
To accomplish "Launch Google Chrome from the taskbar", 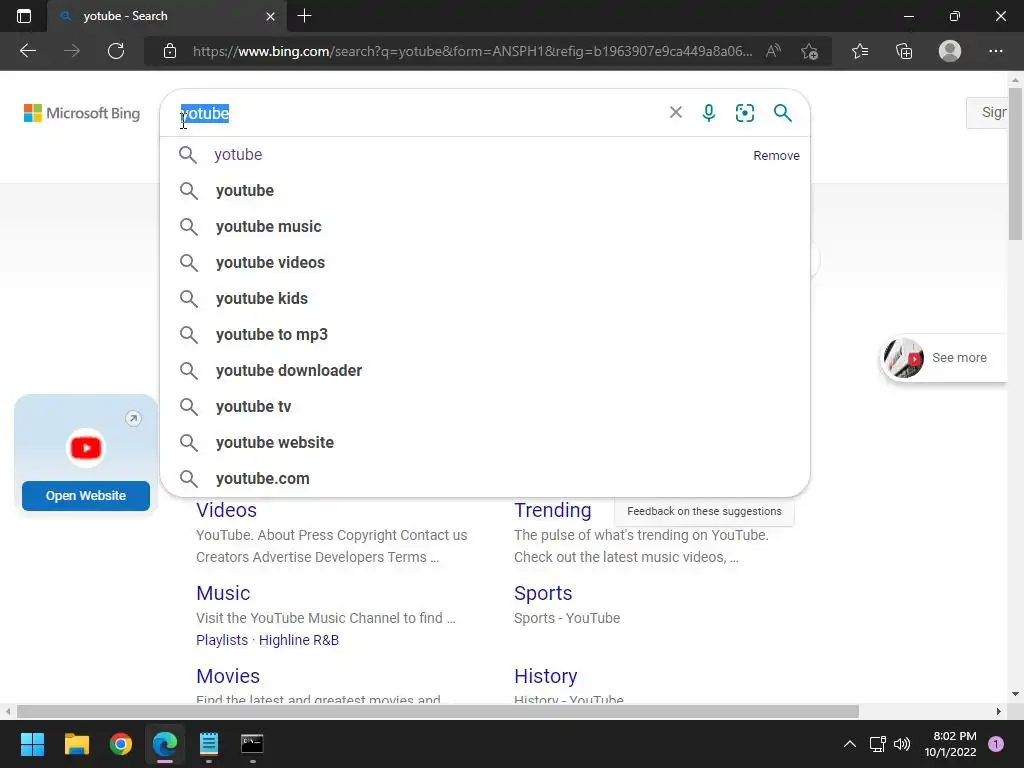I will click(x=121, y=744).
